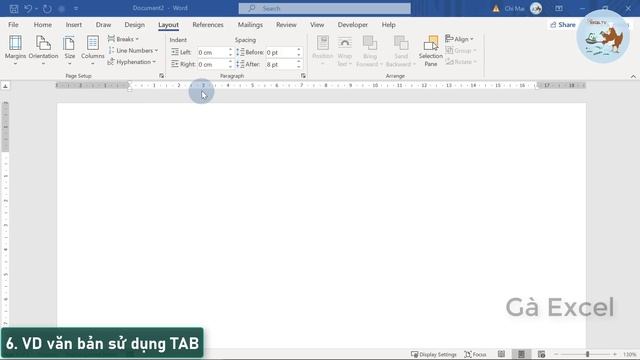Open the Help tab
The height and width of the screenshot is (360, 640).
pyautogui.click(x=388, y=24)
